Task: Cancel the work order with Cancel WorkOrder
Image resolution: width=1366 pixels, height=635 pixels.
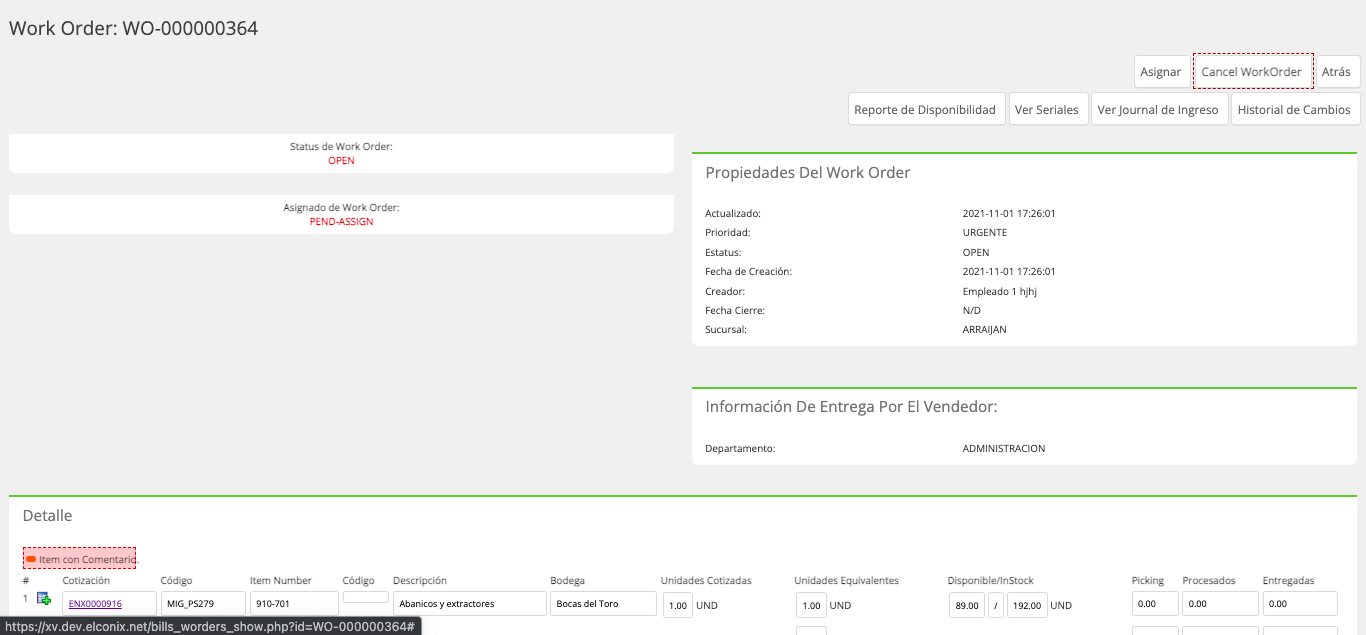Action: click(1253, 72)
